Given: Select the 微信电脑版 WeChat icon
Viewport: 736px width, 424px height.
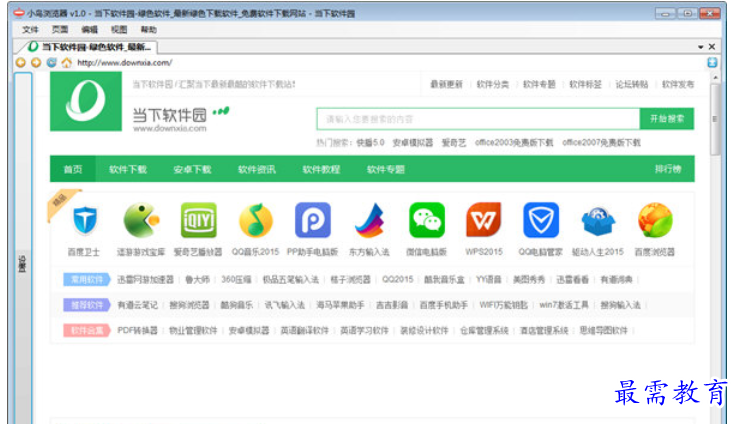Looking at the screenshot, I should coord(427,220).
